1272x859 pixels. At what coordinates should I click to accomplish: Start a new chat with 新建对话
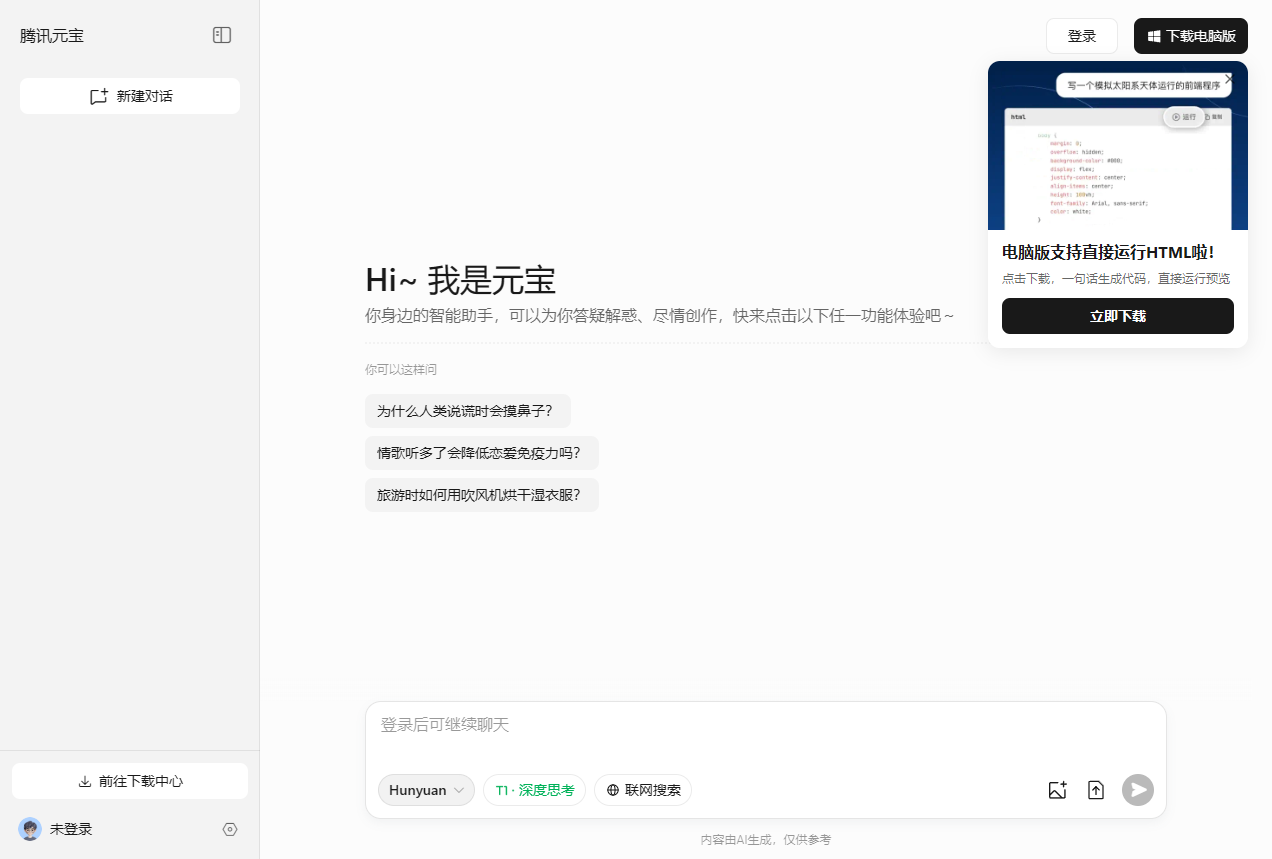point(130,96)
